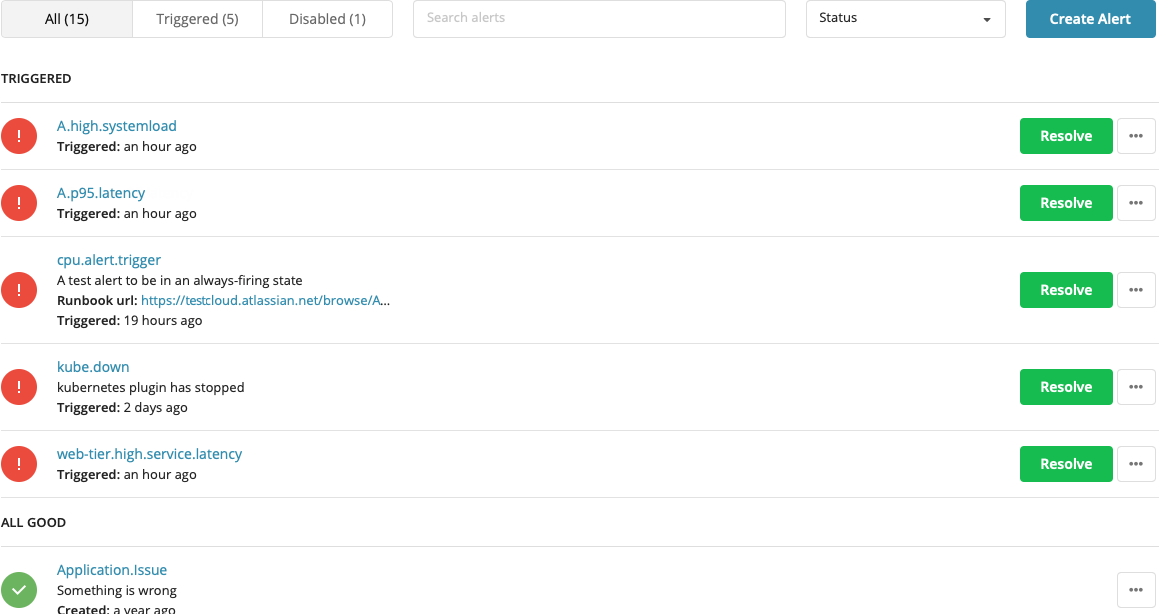Open the web-tier.high.service.latency alert link
1159x614 pixels.
tap(149, 454)
